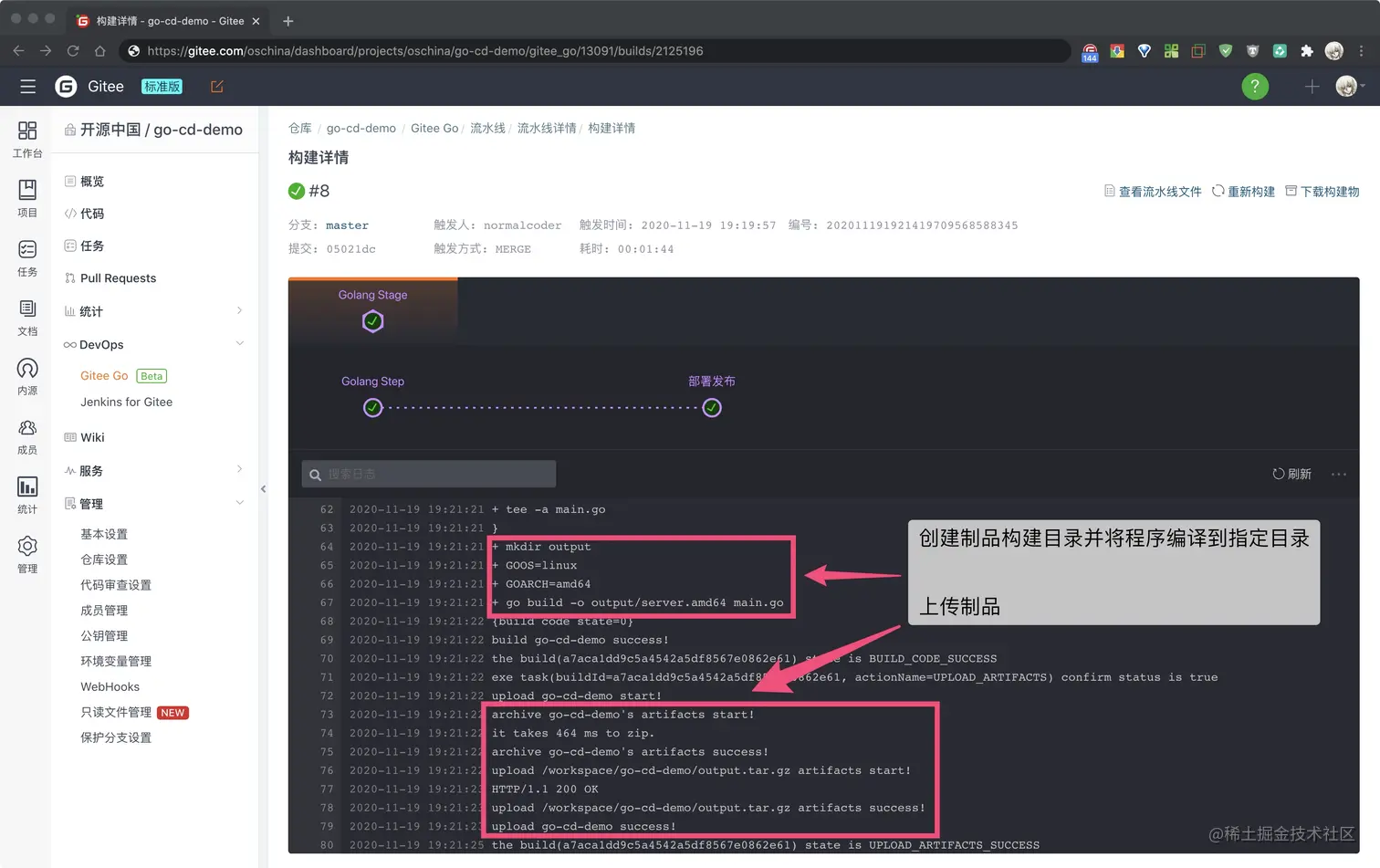
Task: Open a new browser tab
Action: coord(288,21)
